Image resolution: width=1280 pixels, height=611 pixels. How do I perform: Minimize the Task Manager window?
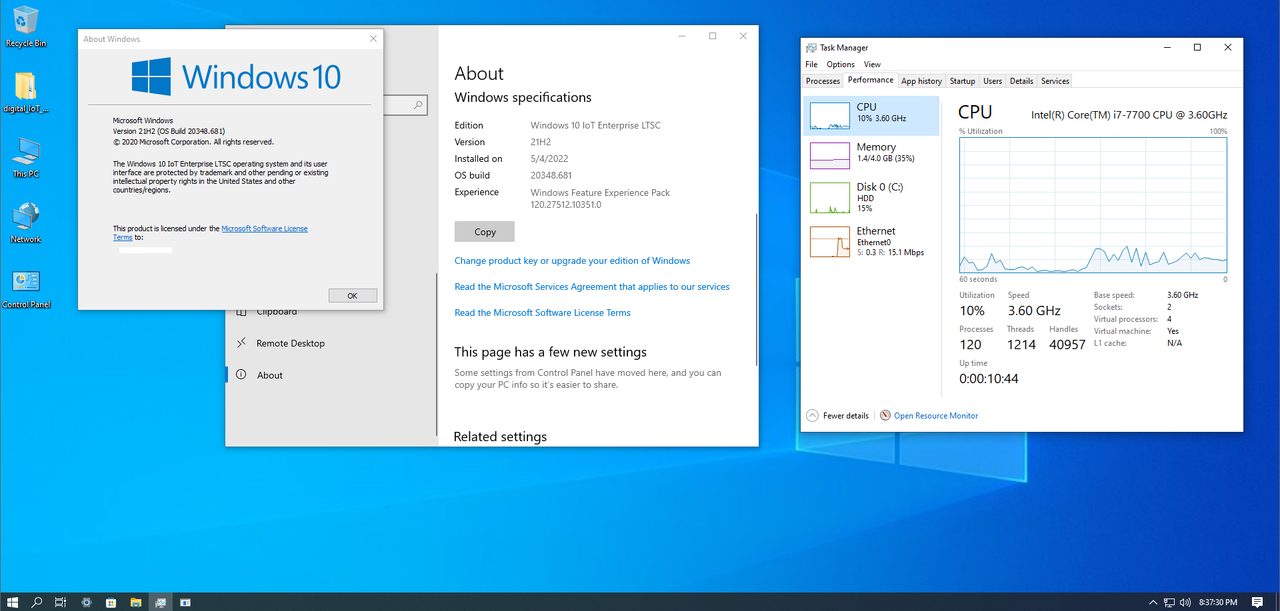pos(1167,47)
